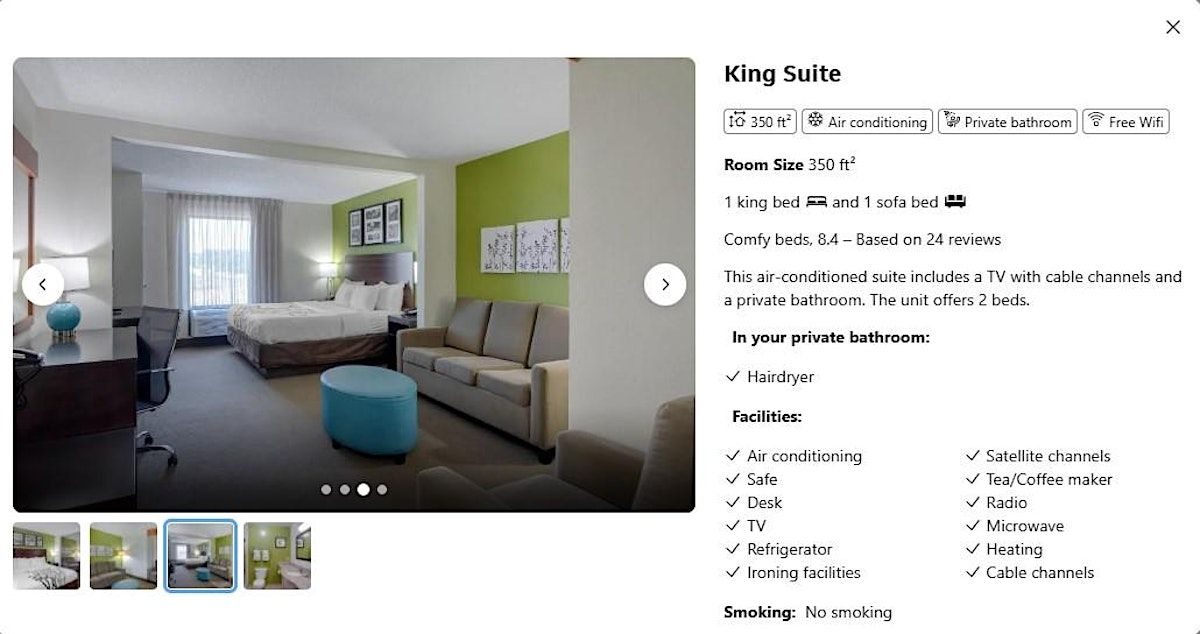
Task: Click the Private bathroom shower icon
Action: [x=951, y=121]
